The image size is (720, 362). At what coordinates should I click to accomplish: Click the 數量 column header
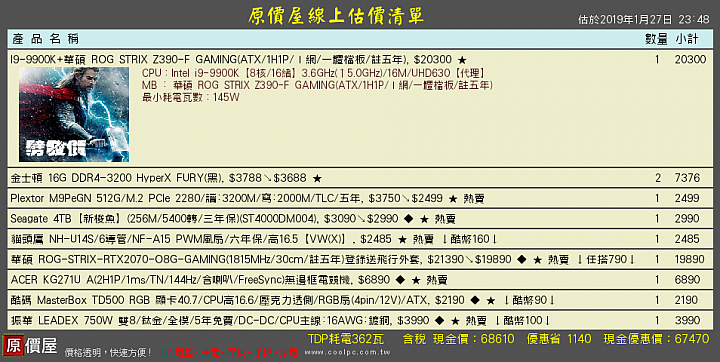656,39
